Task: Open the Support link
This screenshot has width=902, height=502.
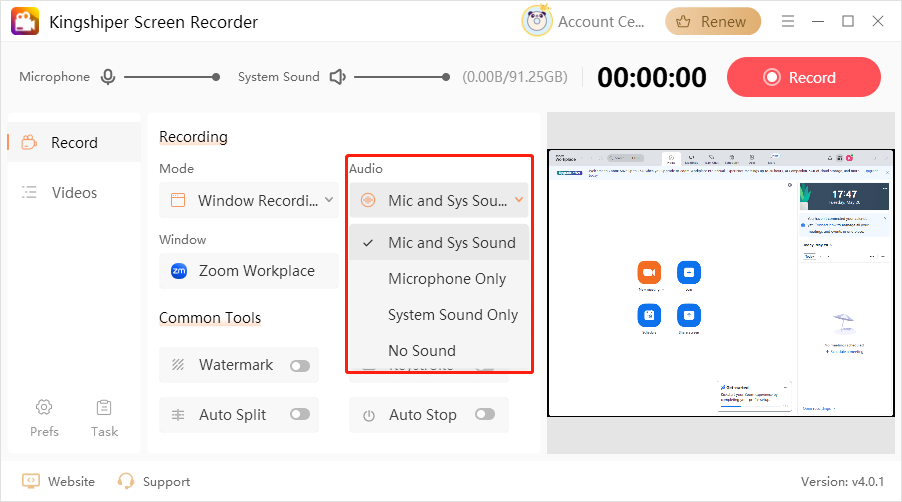Action: click(166, 482)
